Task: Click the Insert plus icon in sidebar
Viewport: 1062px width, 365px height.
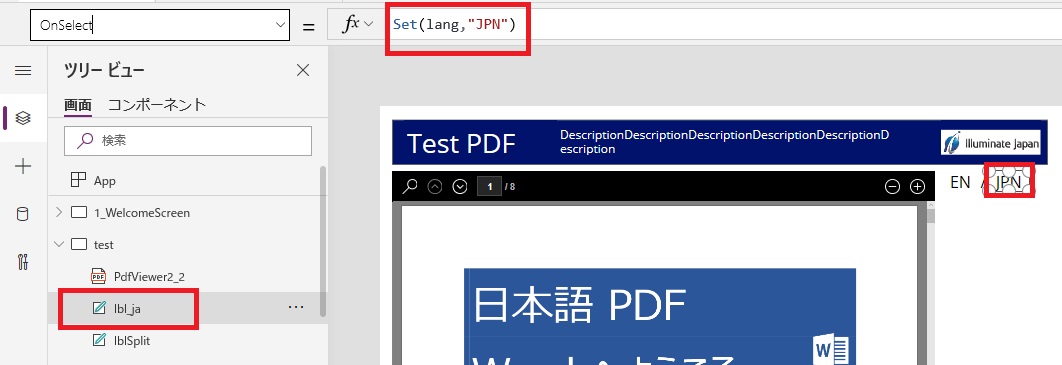Action: (23, 167)
